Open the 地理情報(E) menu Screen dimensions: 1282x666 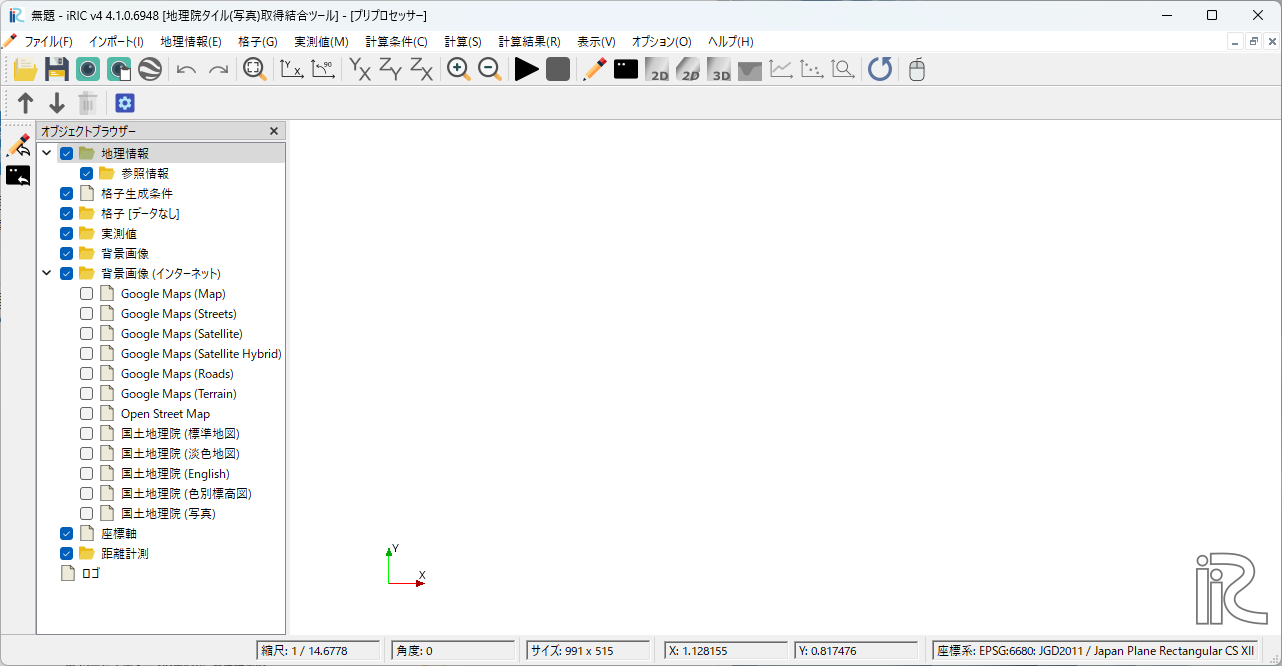coord(191,41)
